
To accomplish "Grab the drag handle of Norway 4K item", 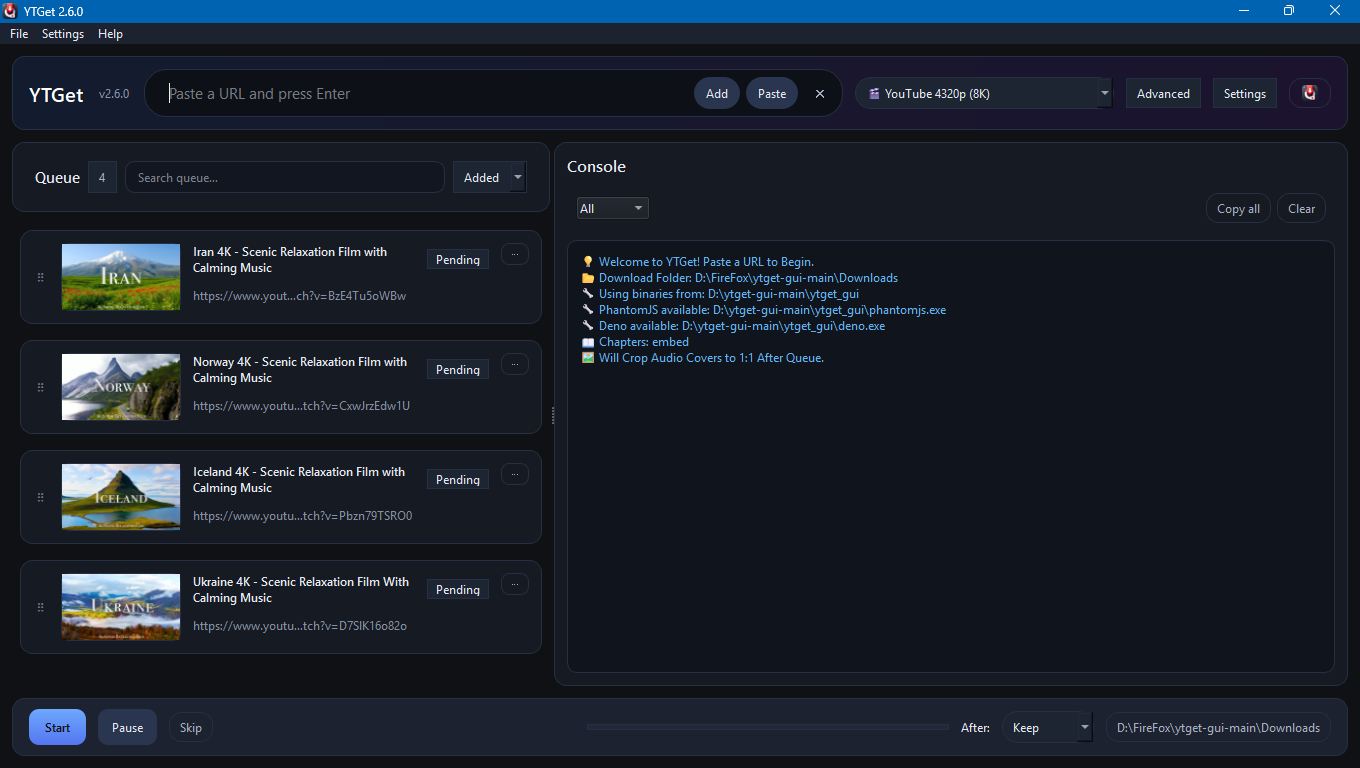I will [40, 387].
